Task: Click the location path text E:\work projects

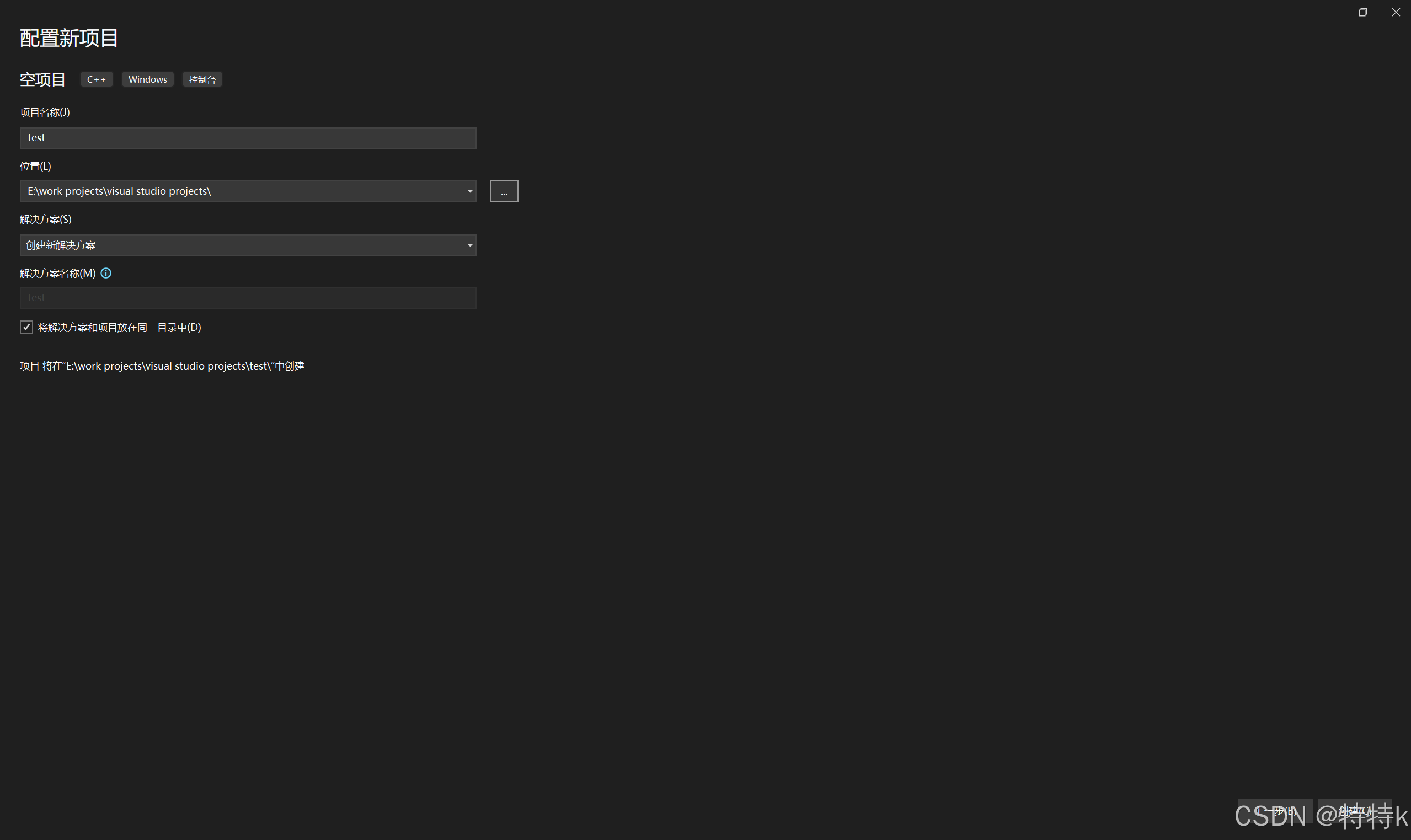Action: point(119,191)
